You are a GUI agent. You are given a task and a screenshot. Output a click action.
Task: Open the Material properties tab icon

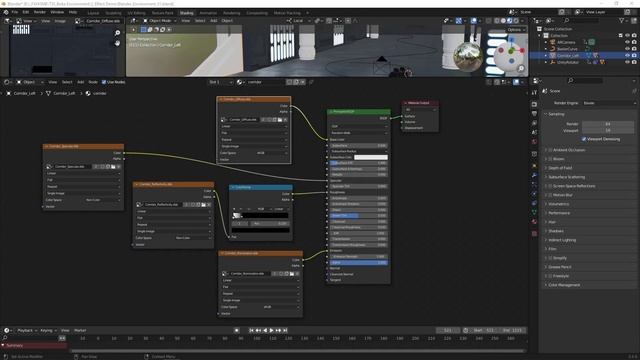point(534,222)
